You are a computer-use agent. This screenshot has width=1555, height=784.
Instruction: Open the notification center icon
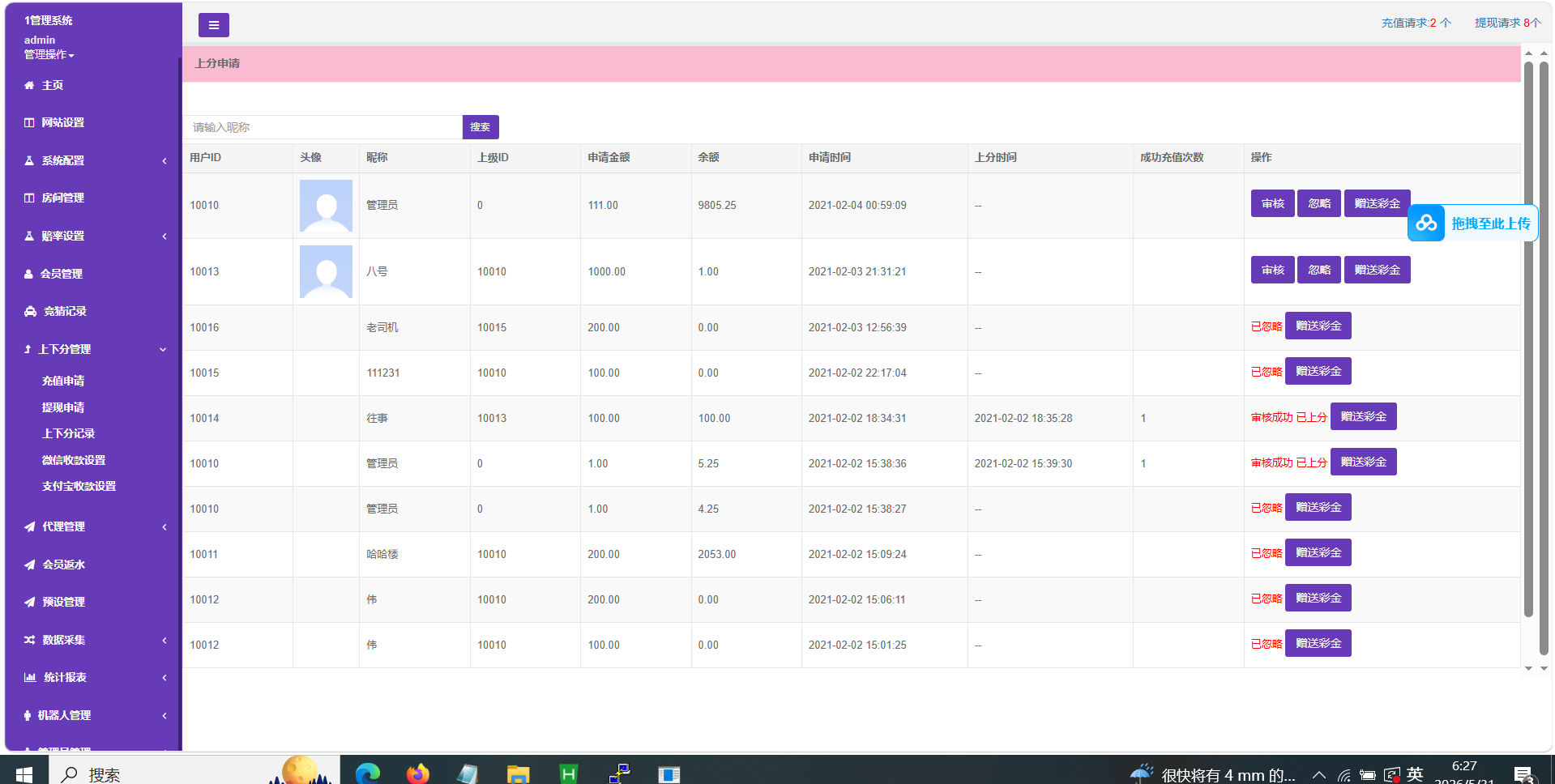pyautogui.click(x=1524, y=774)
